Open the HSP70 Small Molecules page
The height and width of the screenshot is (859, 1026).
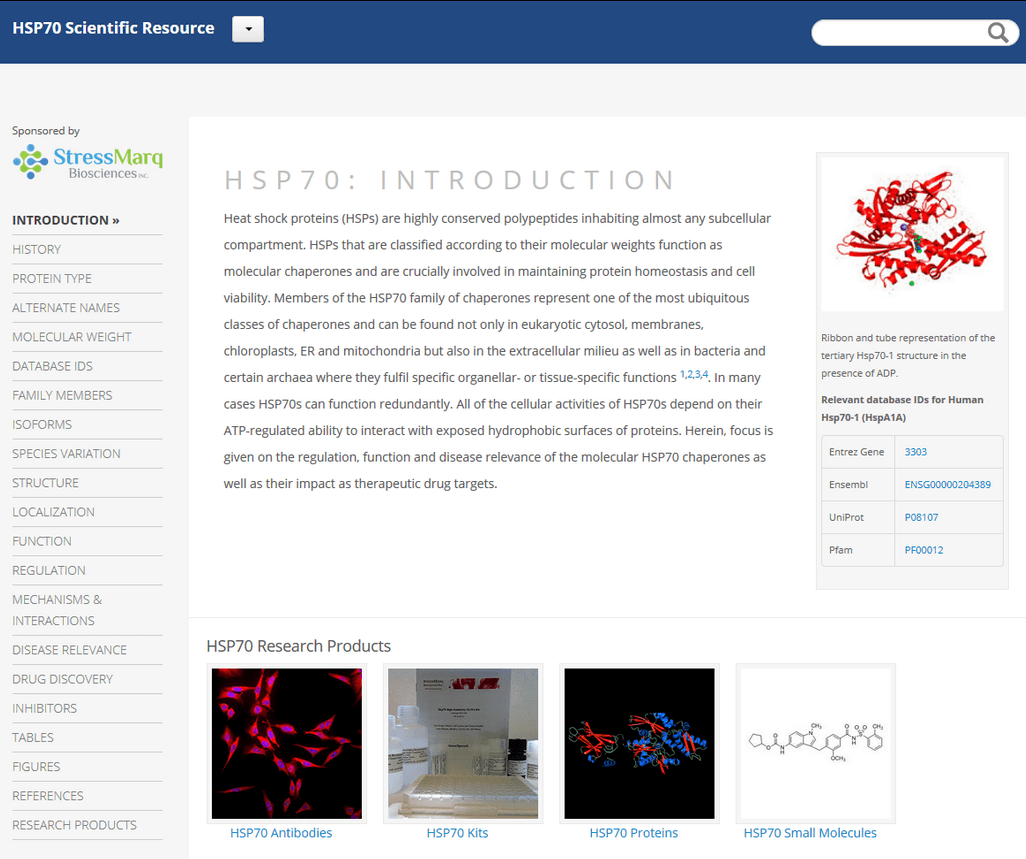pos(810,832)
